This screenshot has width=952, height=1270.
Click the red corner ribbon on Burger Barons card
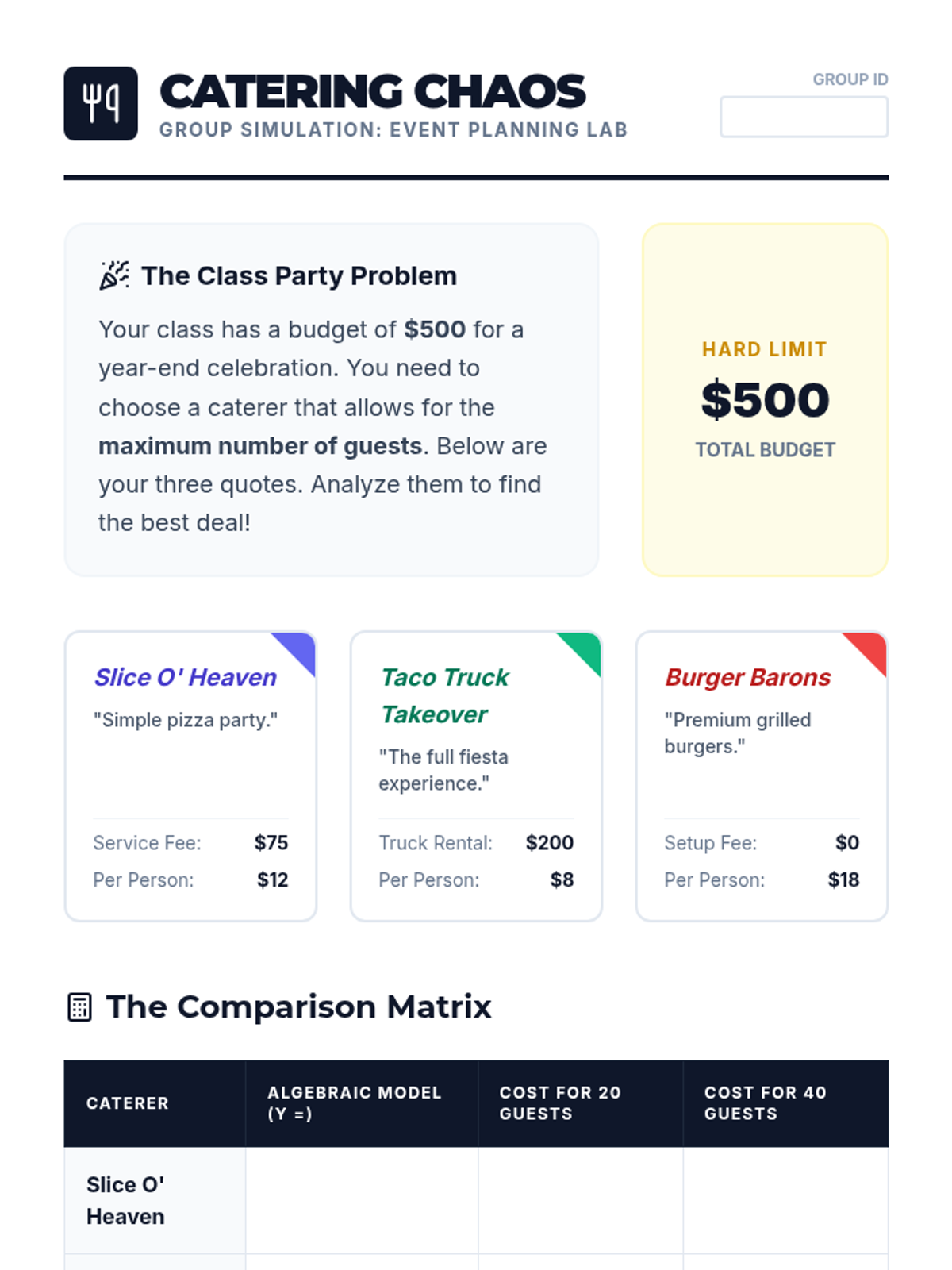[x=866, y=652]
